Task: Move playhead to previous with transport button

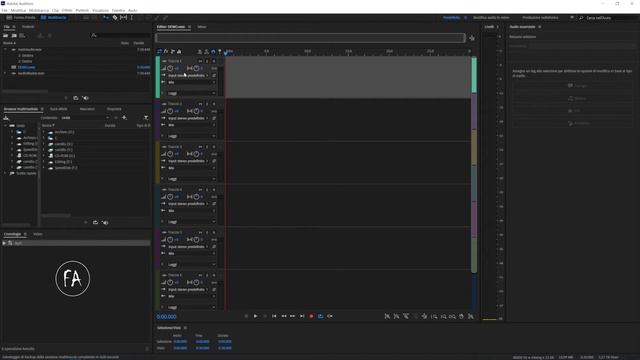Action: tap(274, 316)
